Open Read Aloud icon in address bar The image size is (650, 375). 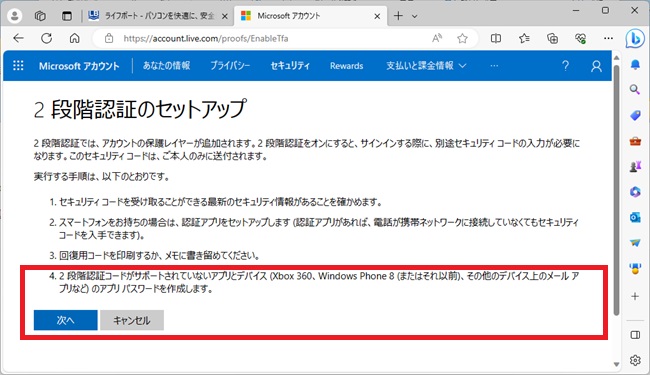tap(437, 39)
